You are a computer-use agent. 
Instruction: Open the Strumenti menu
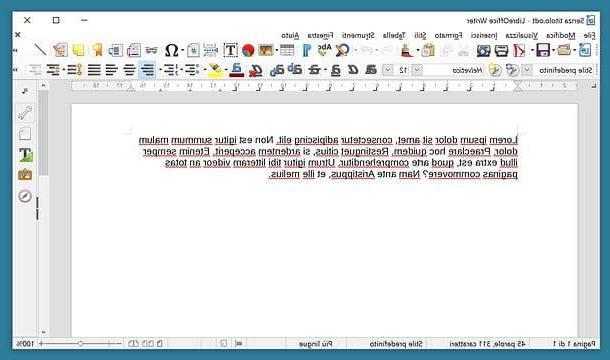358,35
